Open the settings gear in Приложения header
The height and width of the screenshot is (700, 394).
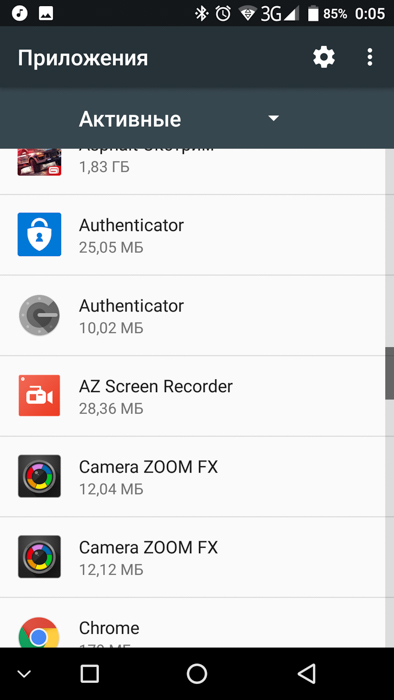pyautogui.click(x=323, y=58)
